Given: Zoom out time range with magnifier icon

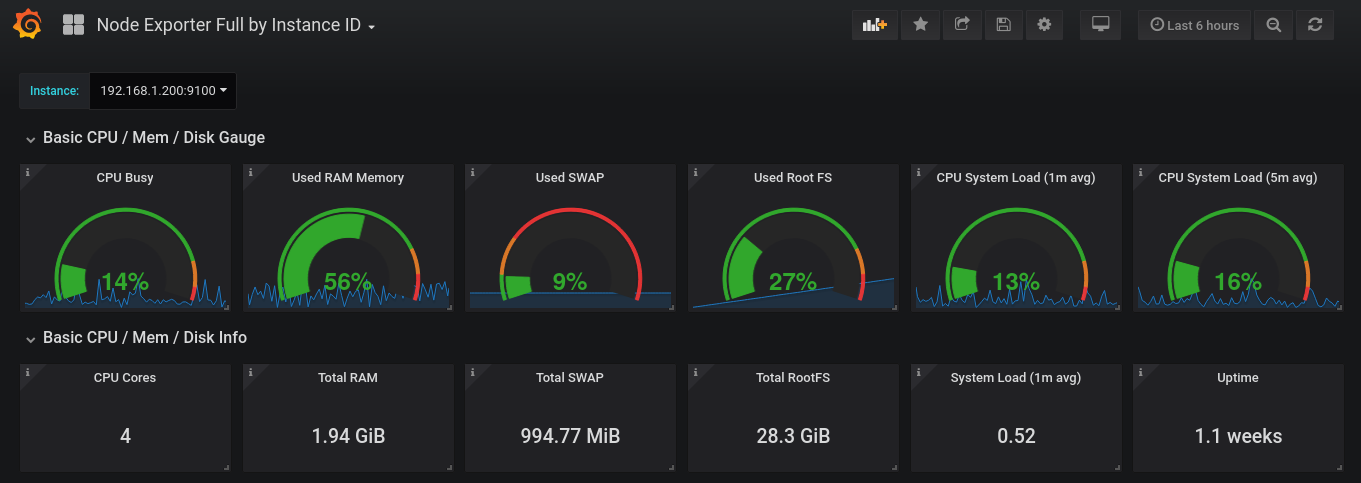Looking at the screenshot, I should (1273, 25).
